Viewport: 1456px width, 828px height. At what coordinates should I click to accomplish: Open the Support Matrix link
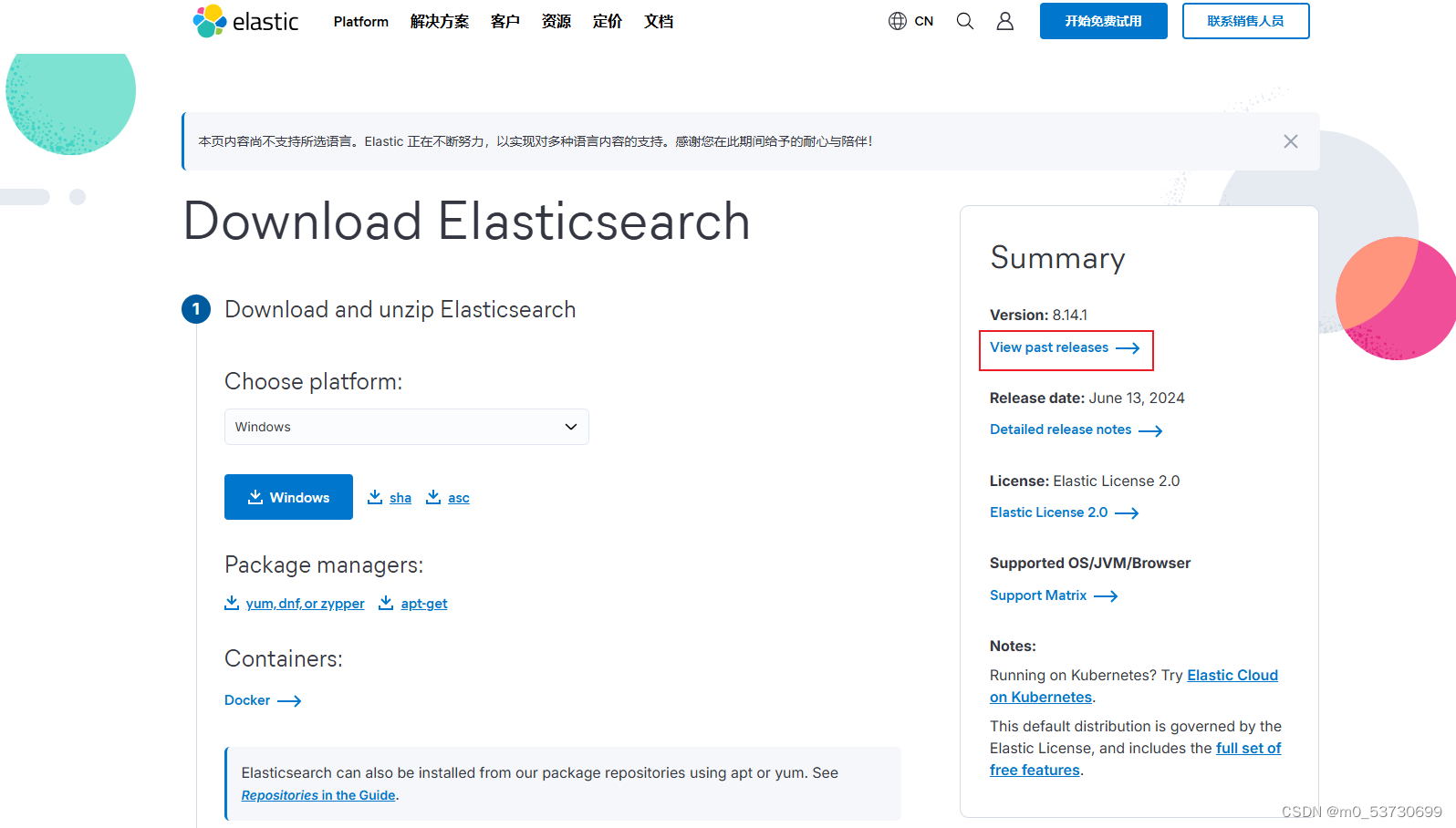(1054, 595)
